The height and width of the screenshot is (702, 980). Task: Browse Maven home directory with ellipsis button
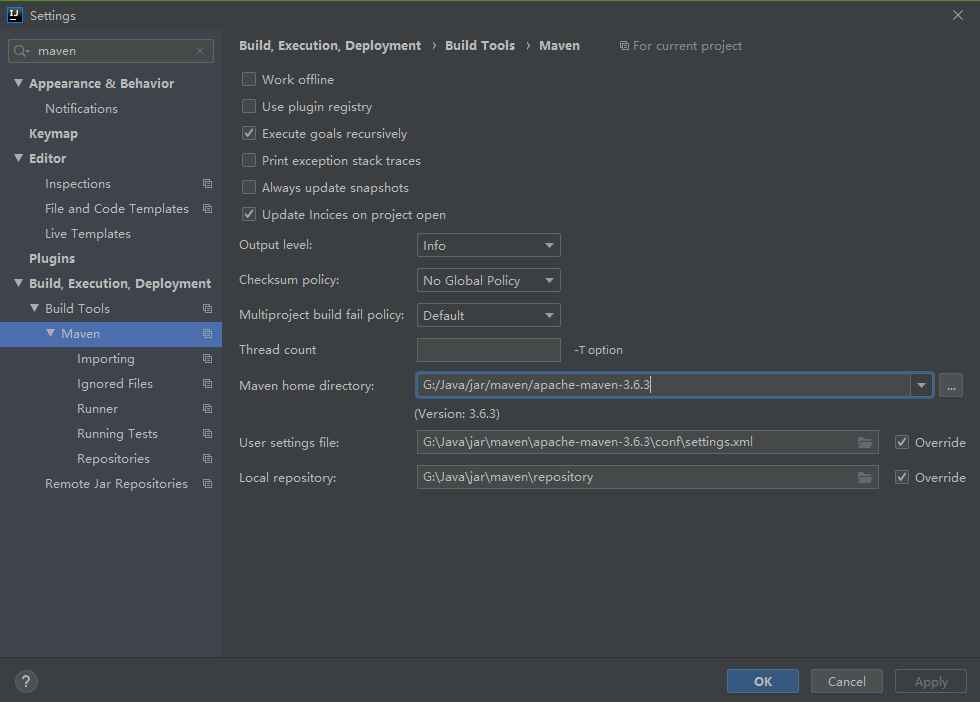(x=951, y=385)
